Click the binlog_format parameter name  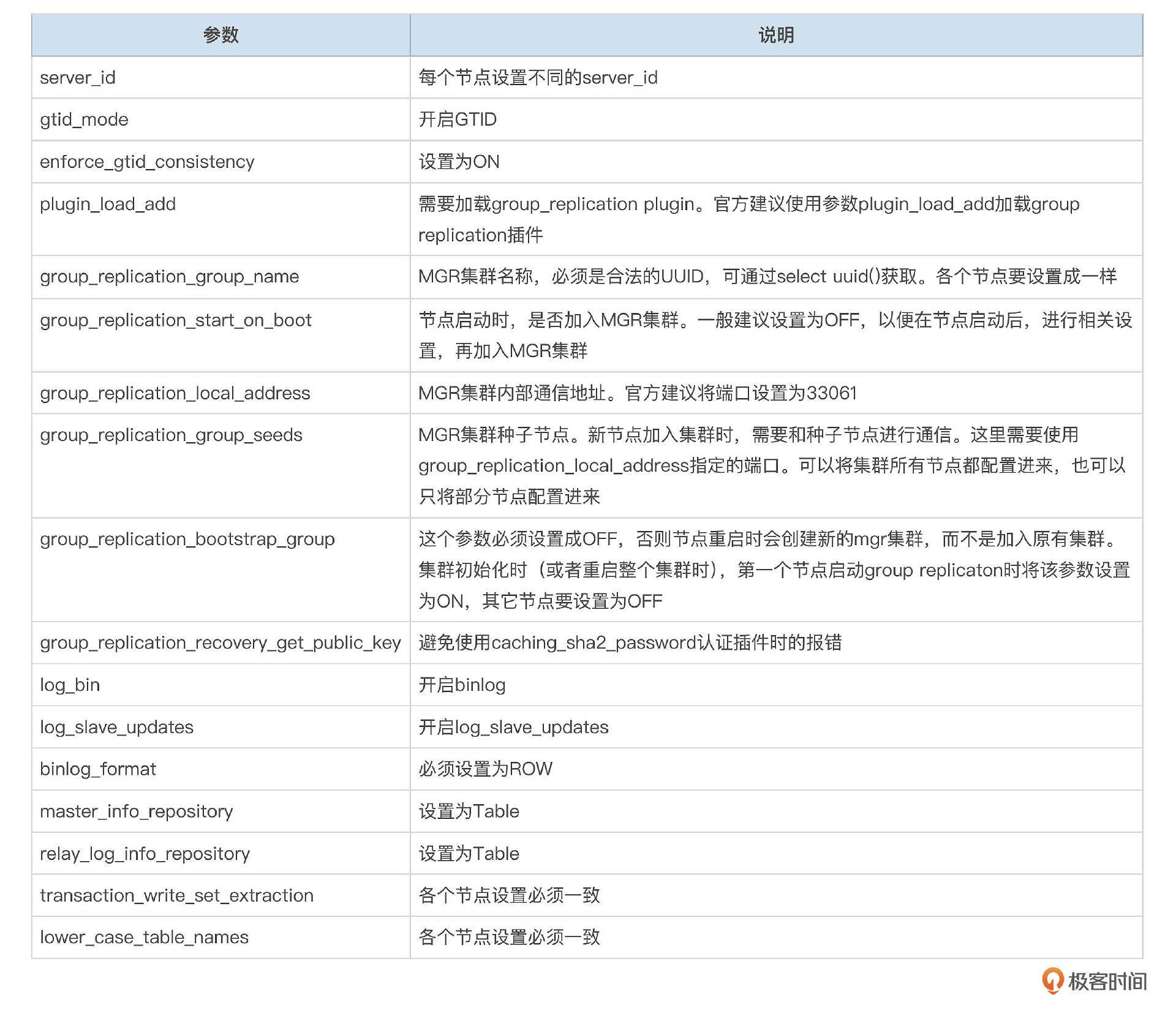(98, 769)
